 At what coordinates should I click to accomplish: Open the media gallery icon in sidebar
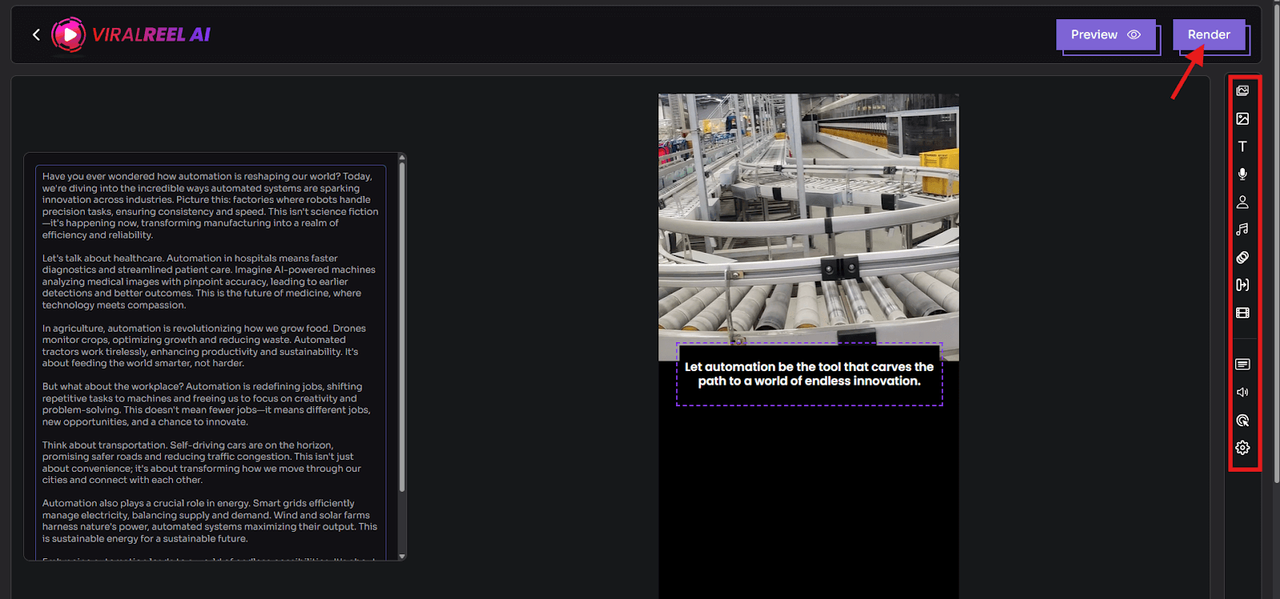pyautogui.click(x=1242, y=91)
